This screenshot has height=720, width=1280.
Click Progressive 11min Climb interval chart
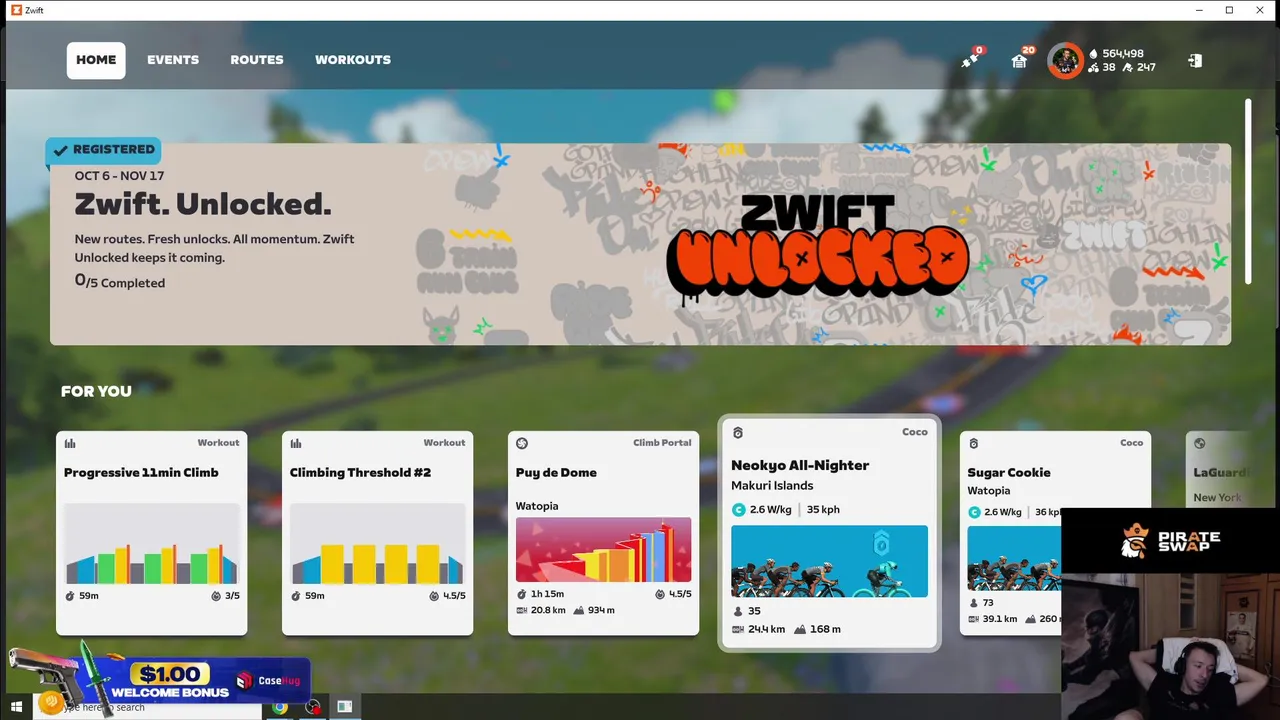152,543
